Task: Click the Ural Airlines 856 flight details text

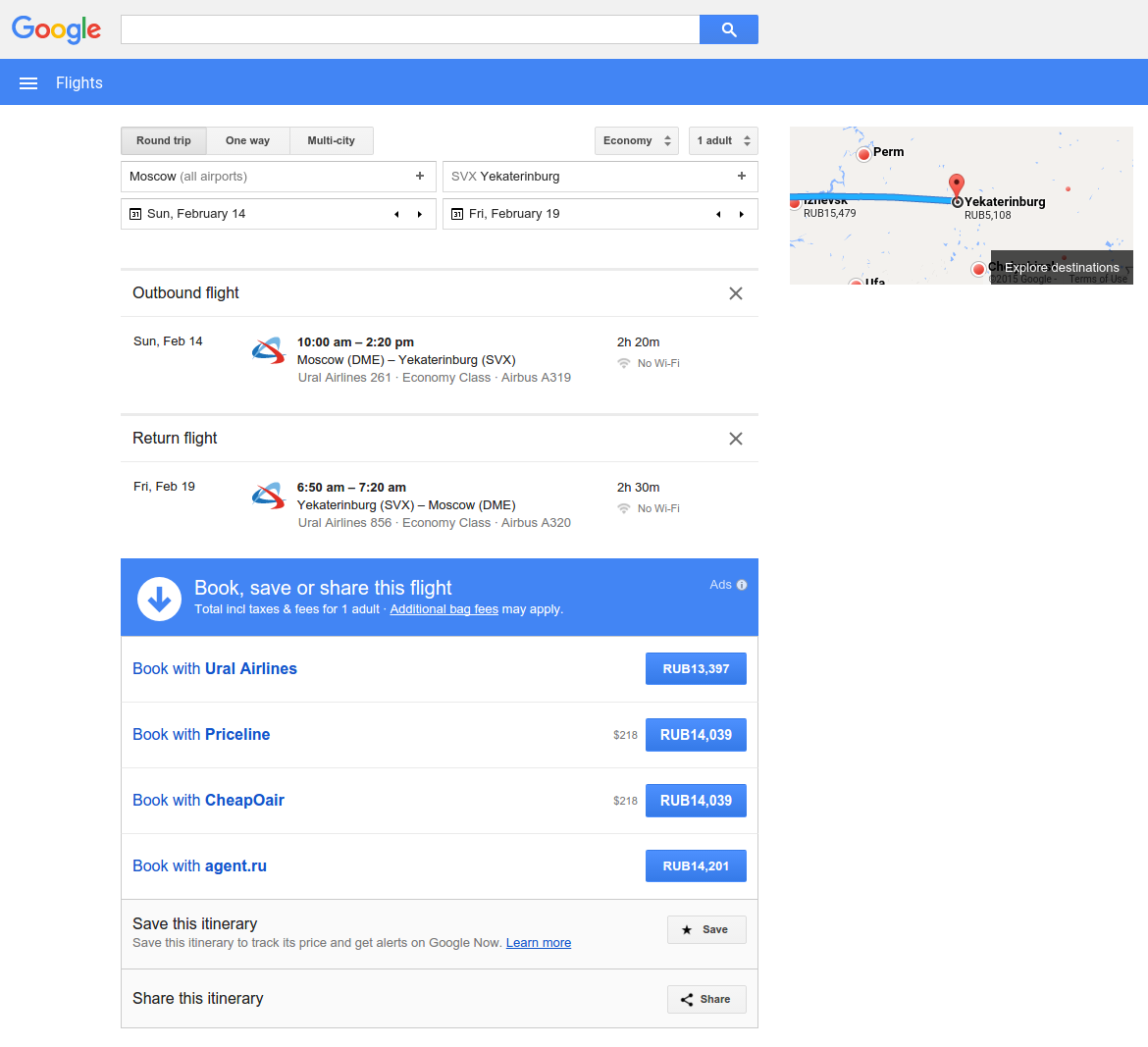Action: tap(434, 523)
